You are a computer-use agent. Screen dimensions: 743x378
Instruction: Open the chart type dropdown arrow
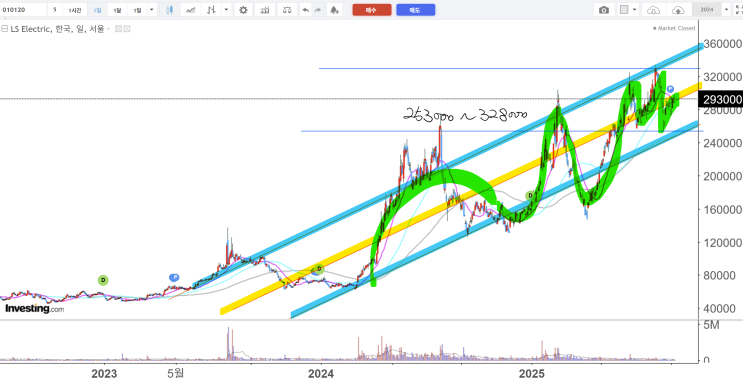click(227, 10)
